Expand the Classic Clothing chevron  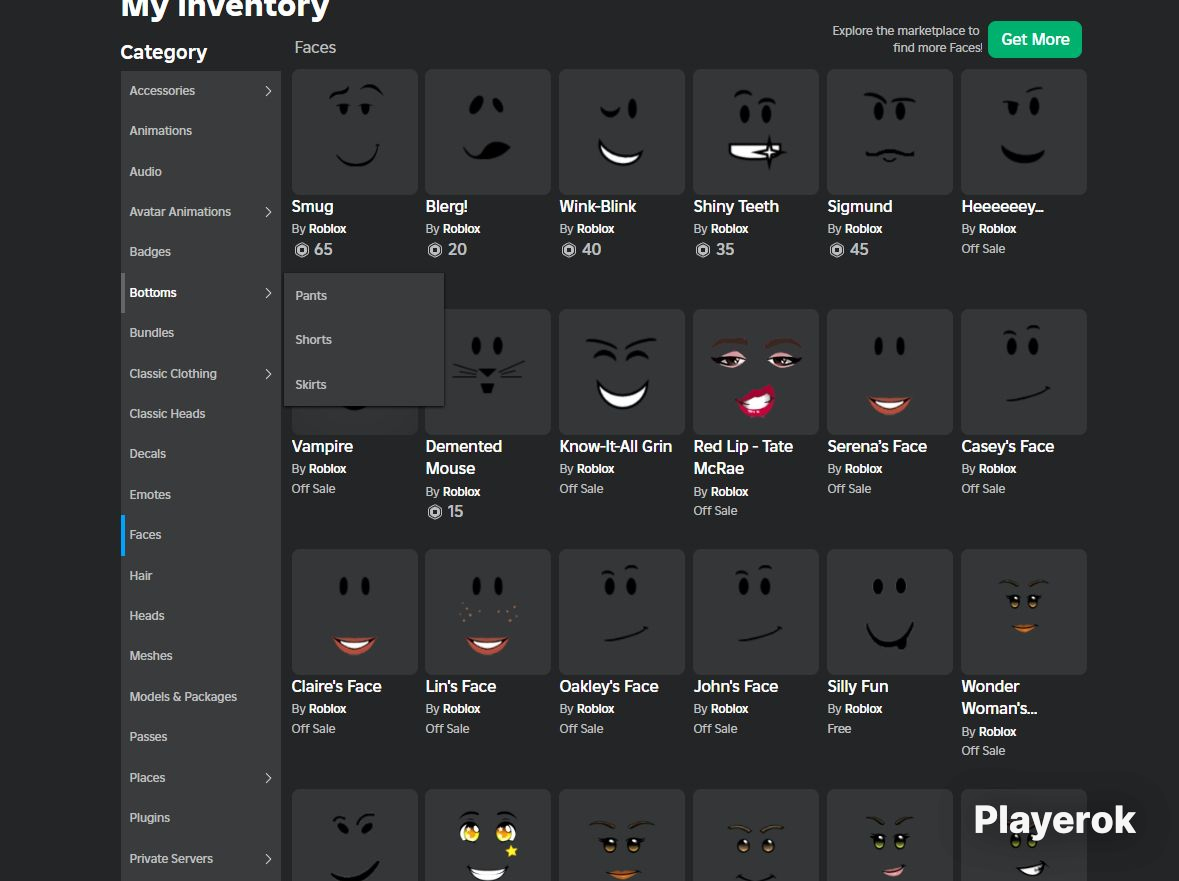tap(268, 374)
